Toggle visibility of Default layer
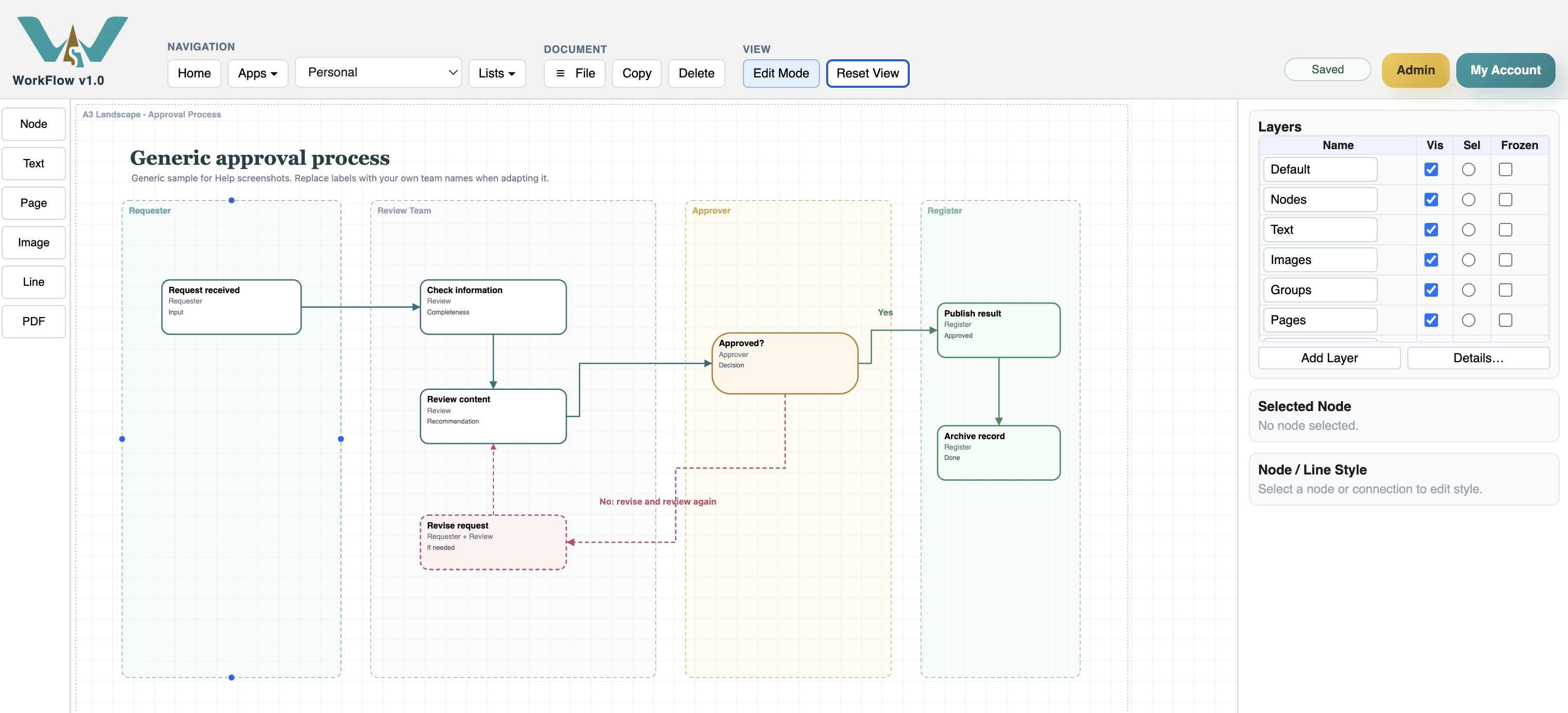The height and width of the screenshot is (713, 1568). point(1430,170)
